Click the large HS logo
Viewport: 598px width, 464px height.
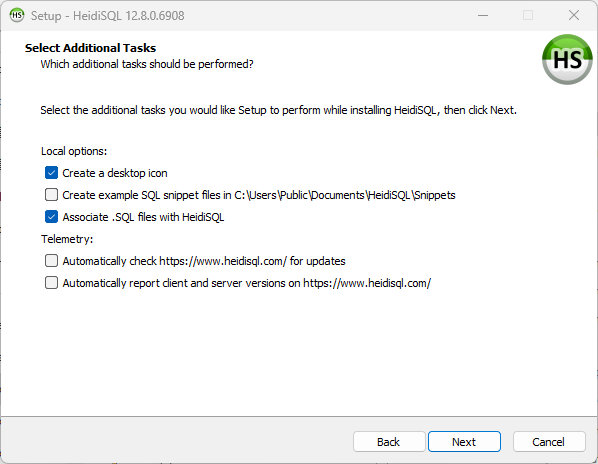pos(567,59)
